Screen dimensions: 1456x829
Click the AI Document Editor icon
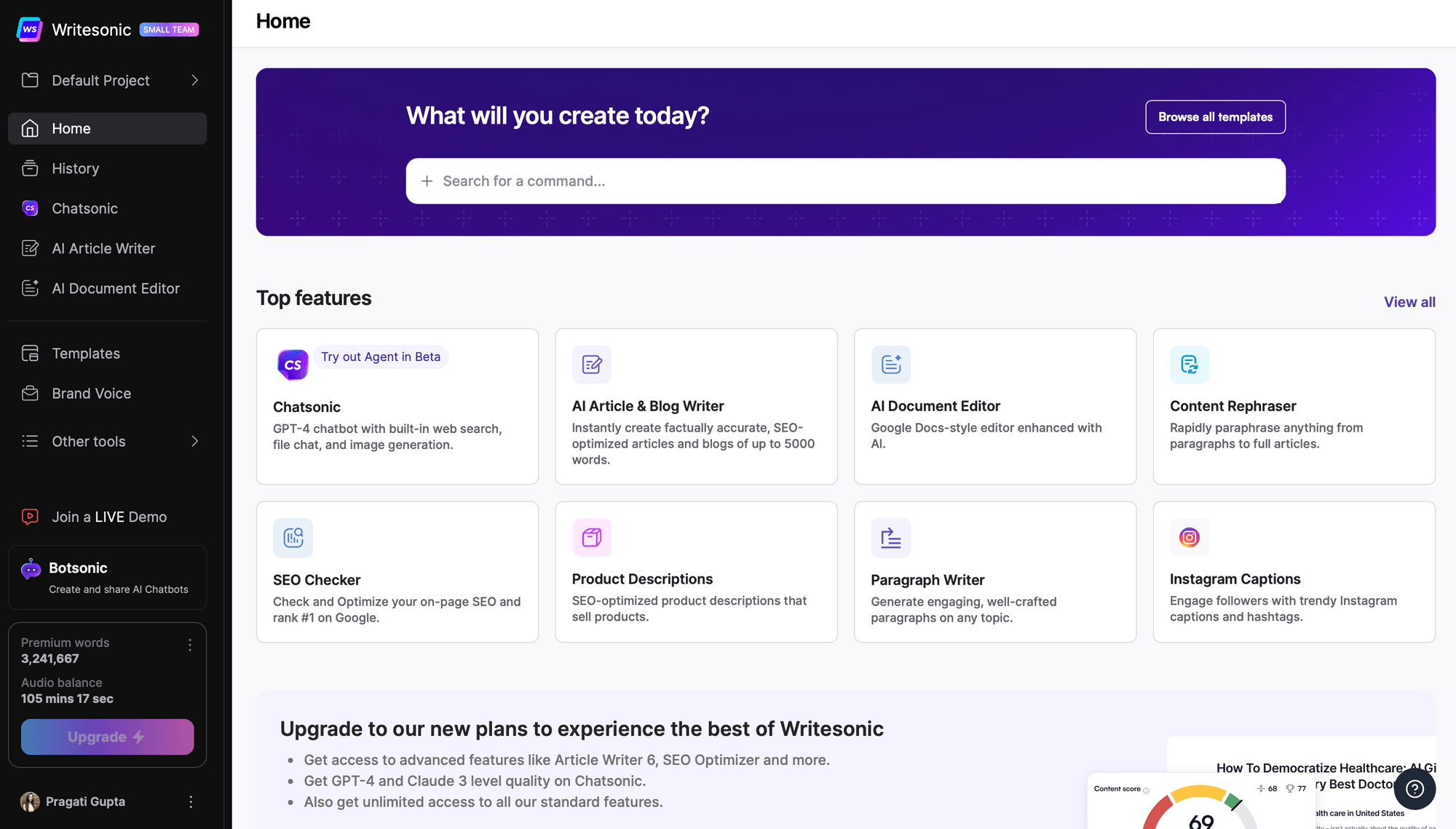point(890,363)
